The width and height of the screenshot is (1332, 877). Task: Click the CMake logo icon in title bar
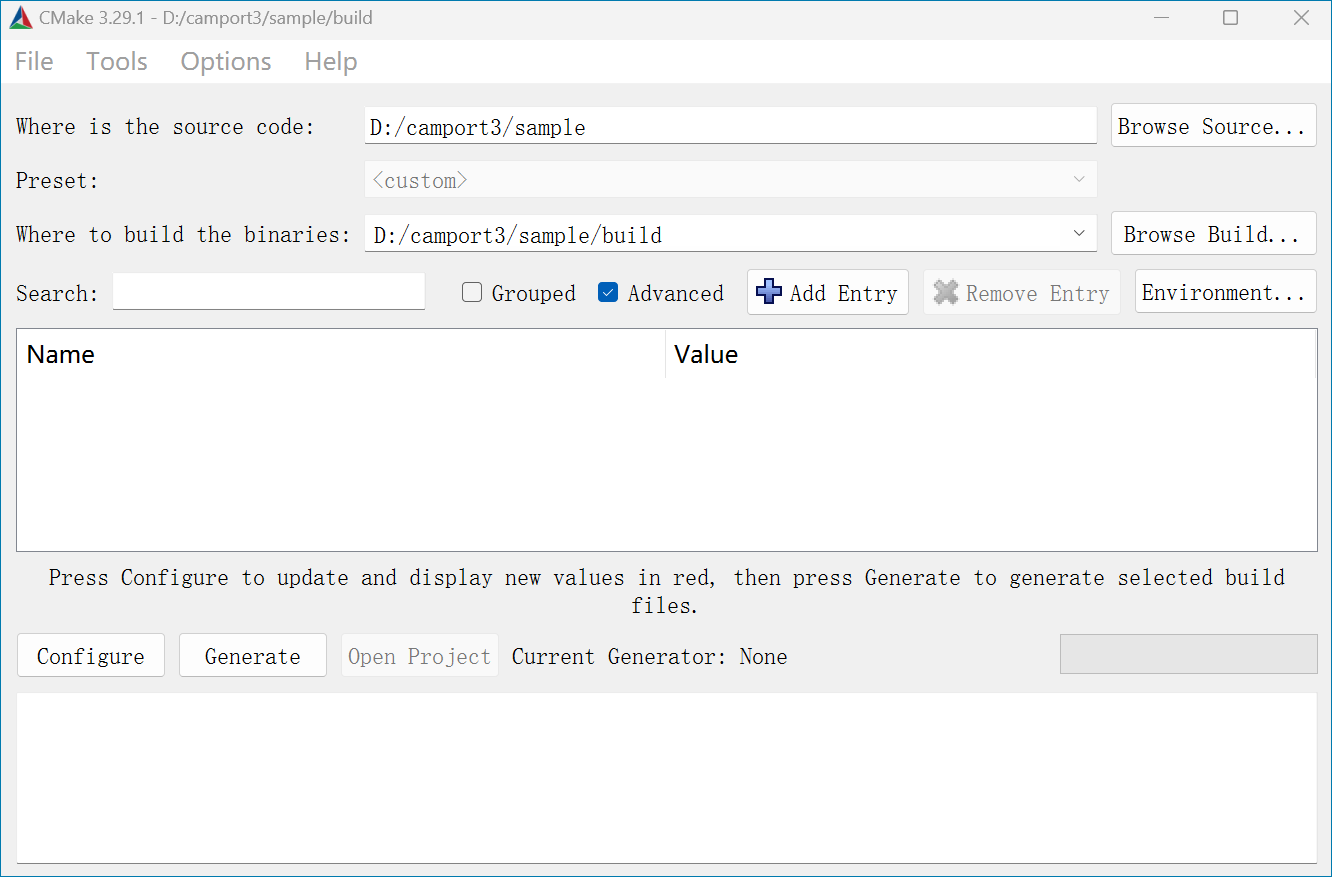21,18
